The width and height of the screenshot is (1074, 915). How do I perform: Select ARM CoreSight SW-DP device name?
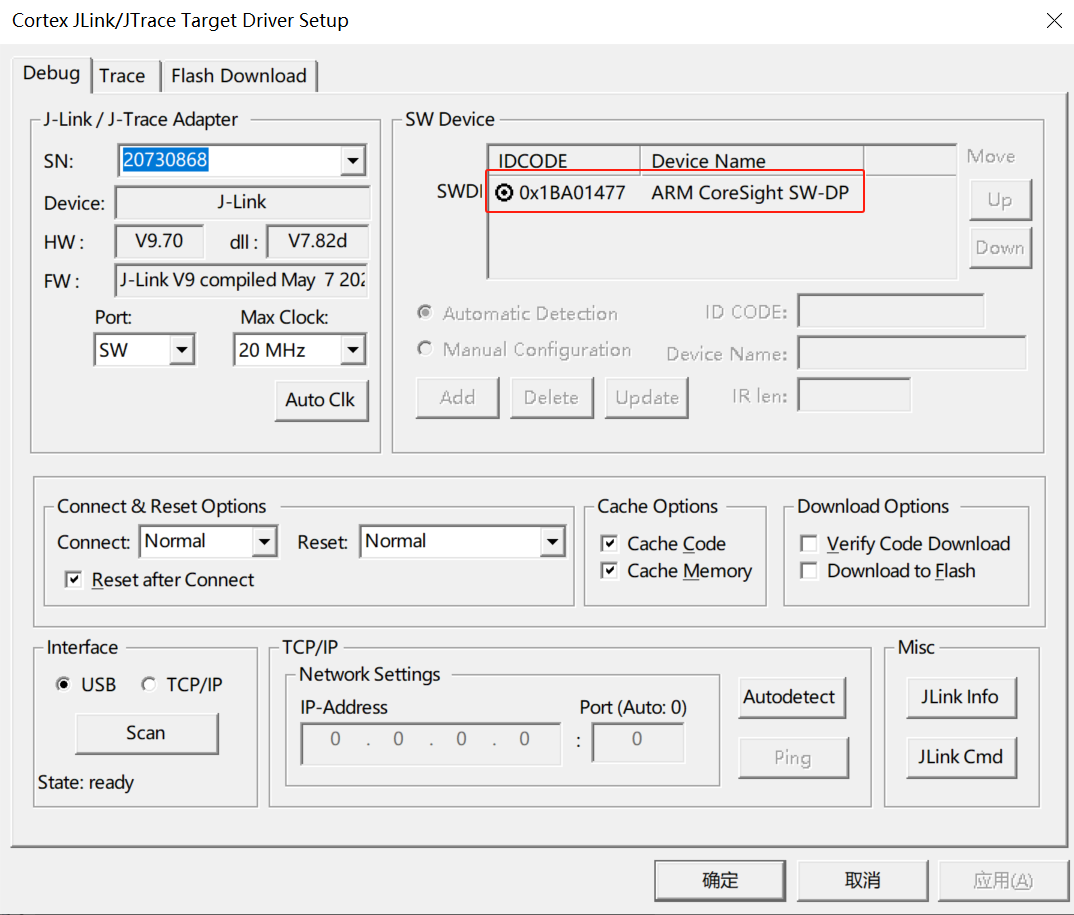click(750, 192)
